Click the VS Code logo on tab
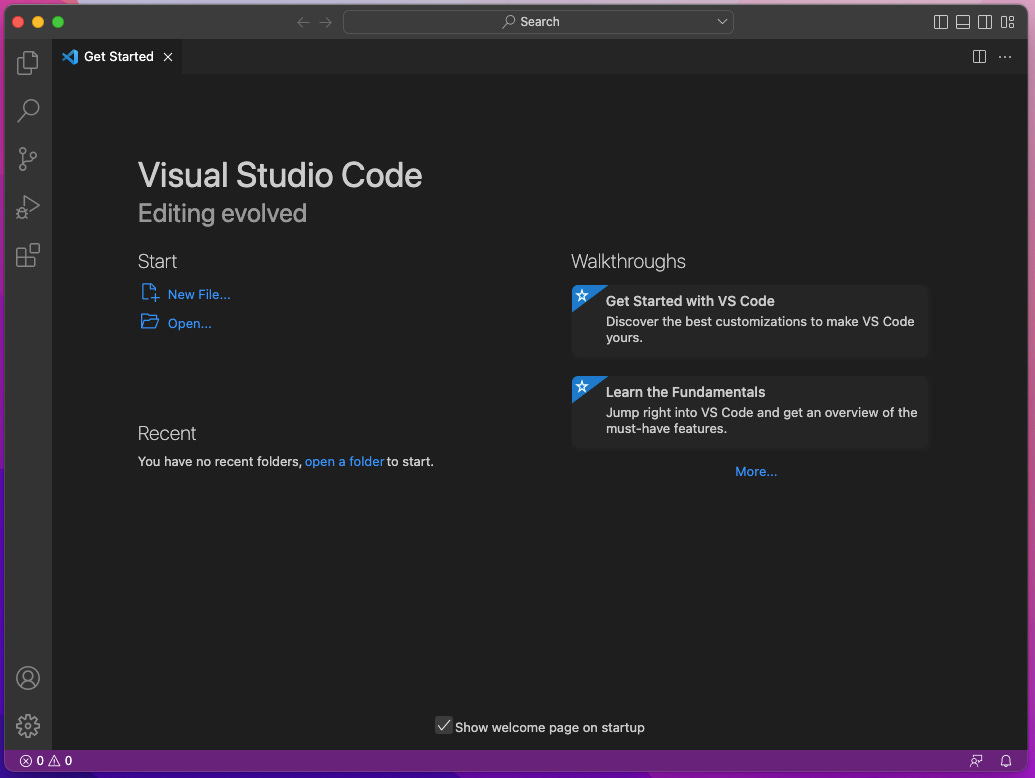The image size is (1035, 778). [70, 57]
